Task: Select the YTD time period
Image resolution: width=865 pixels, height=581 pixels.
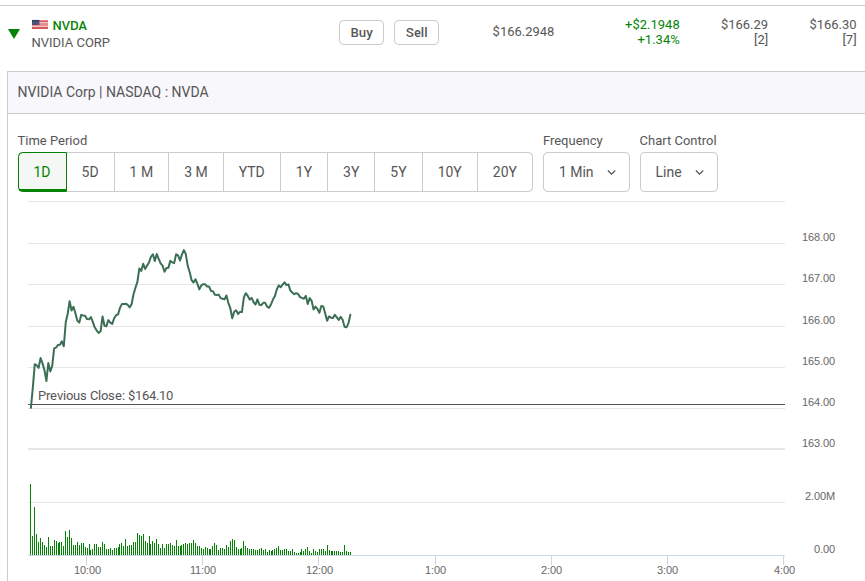Action: (x=252, y=172)
